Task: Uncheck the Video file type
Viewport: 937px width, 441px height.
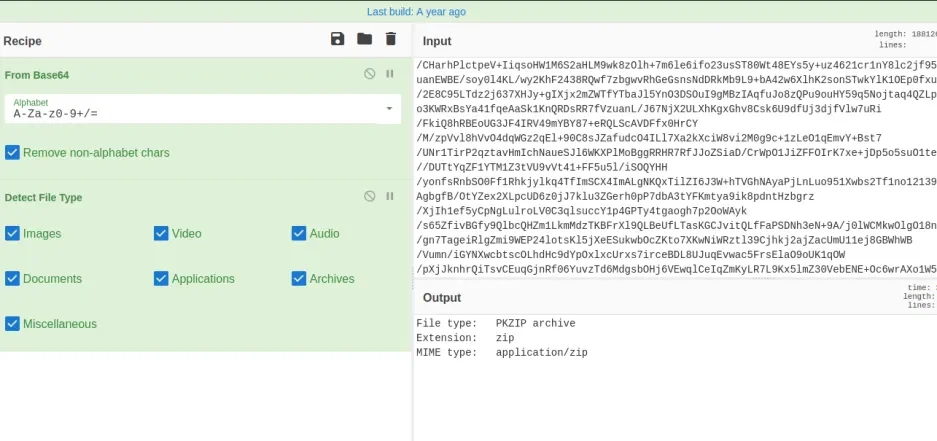Action: tap(161, 234)
